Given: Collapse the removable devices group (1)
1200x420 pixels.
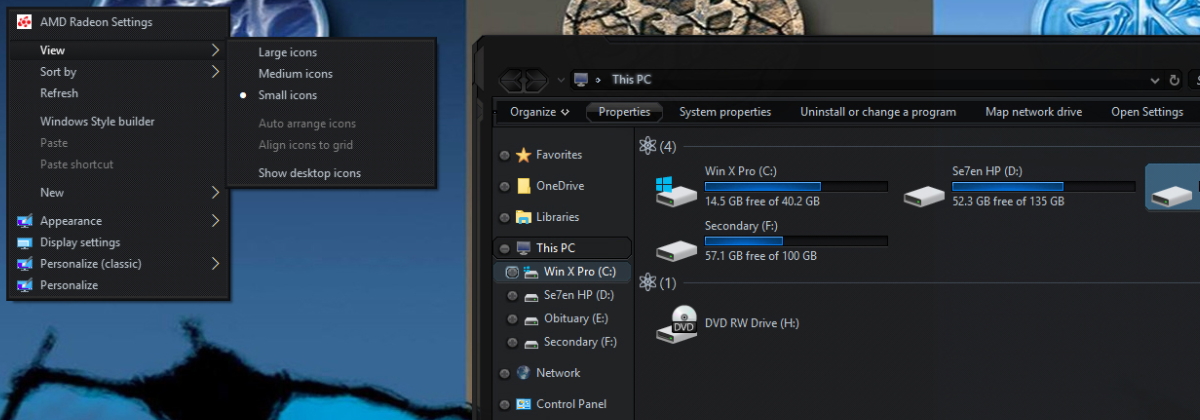Looking at the screenshot, I should tap(658, 283).
